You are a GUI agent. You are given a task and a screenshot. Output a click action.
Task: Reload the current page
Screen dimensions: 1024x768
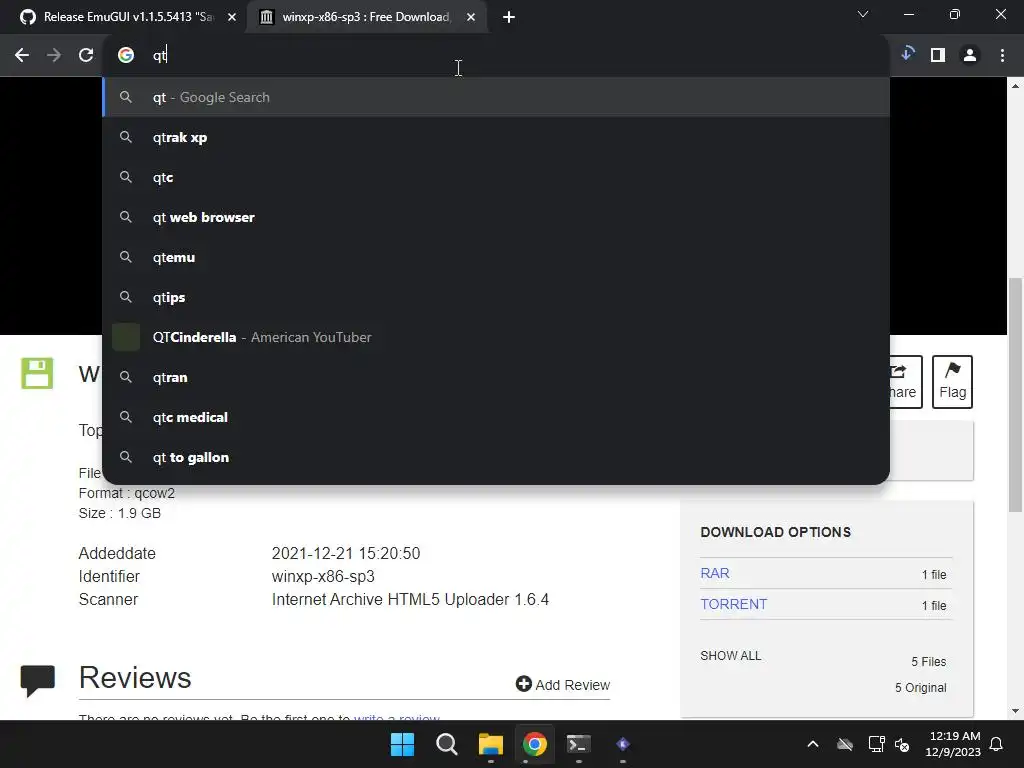point(86,56)
